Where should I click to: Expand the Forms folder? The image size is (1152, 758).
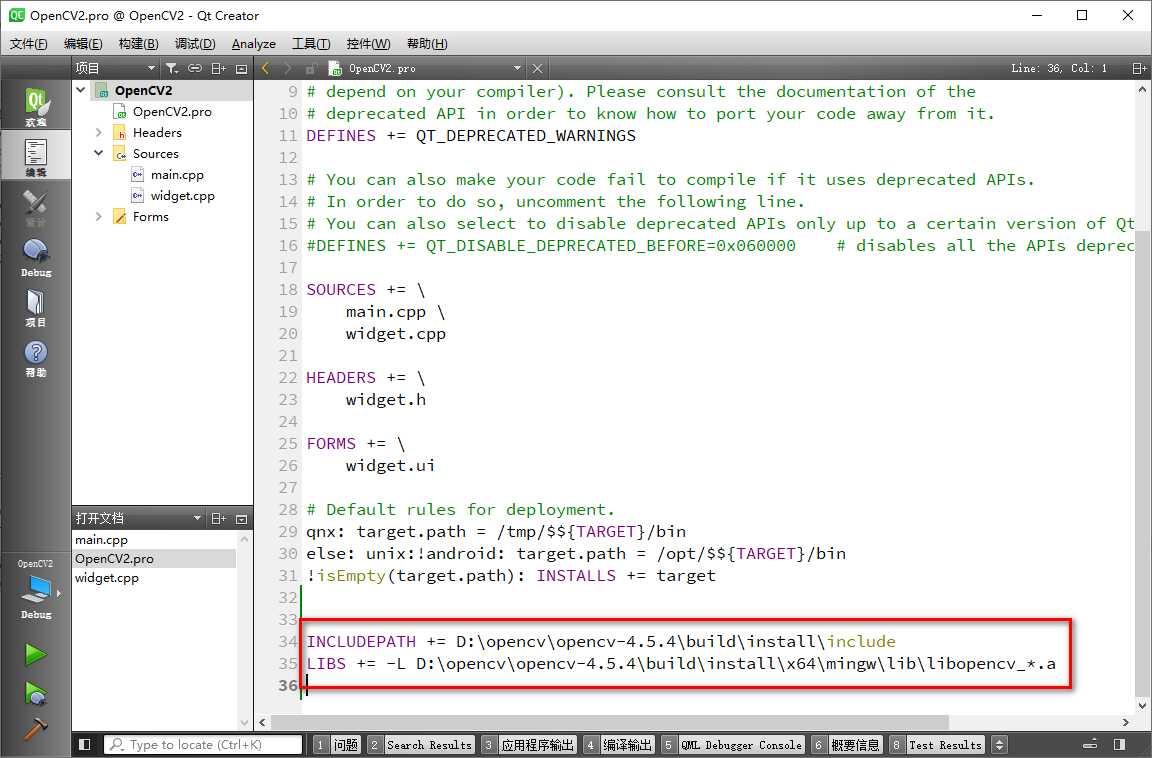(x=98, y=216)
